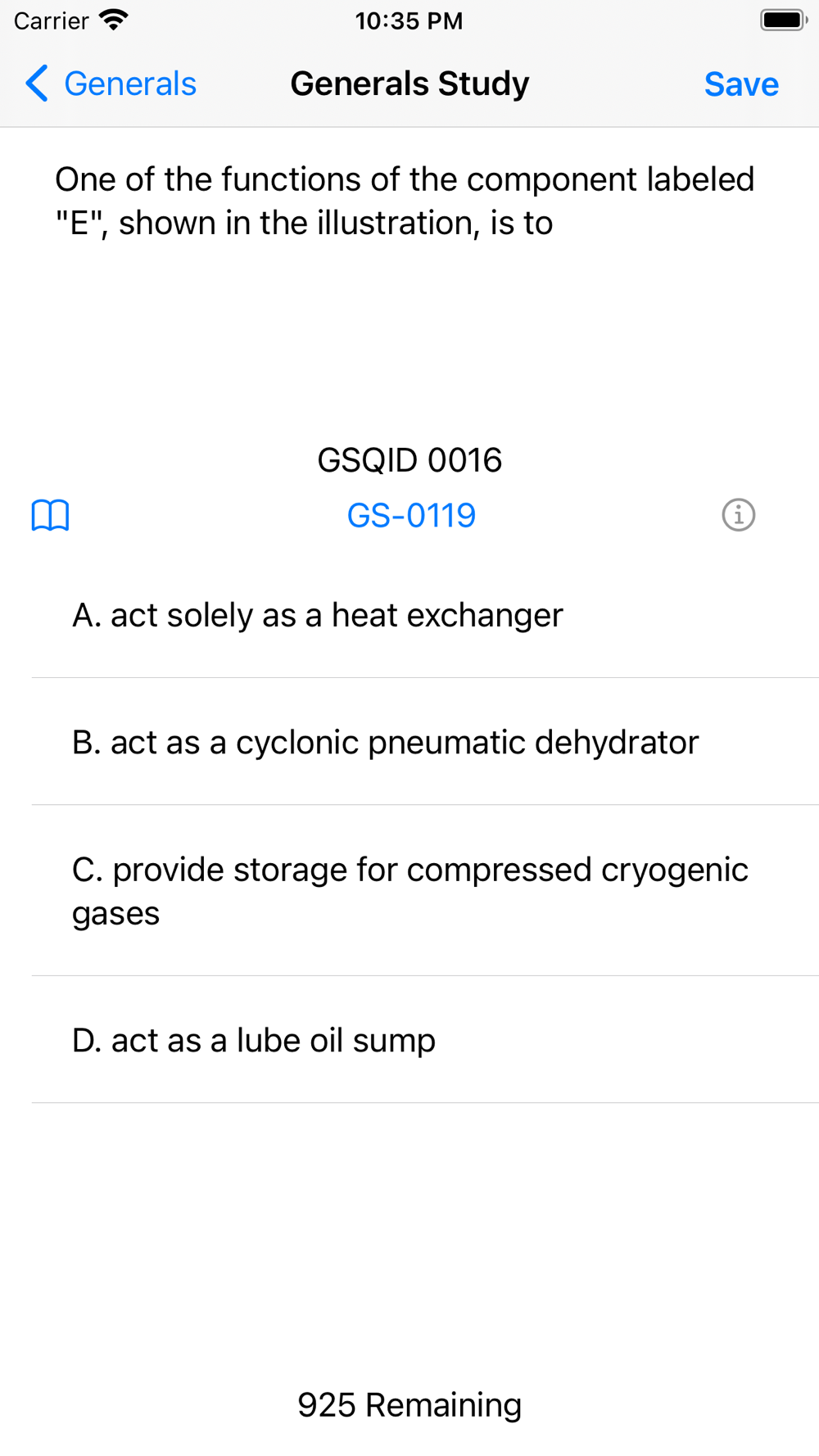Image resolution: width=819 pixels, height=1456 pixels.
Task: Tap the battery status icon
Action: tap(784, 20)
